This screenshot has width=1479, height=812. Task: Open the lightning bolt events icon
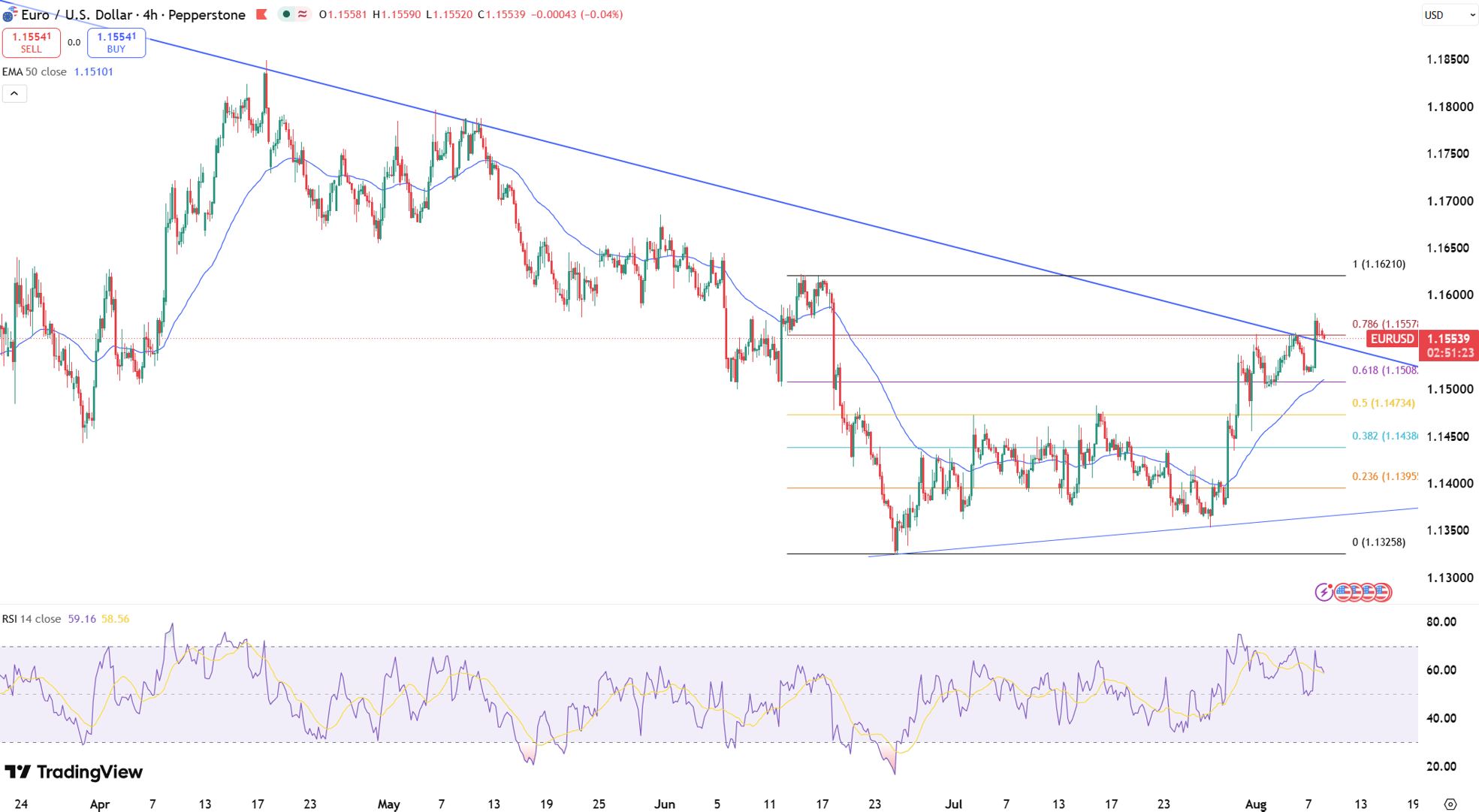pyautogui.click(x=1324, y=593)
